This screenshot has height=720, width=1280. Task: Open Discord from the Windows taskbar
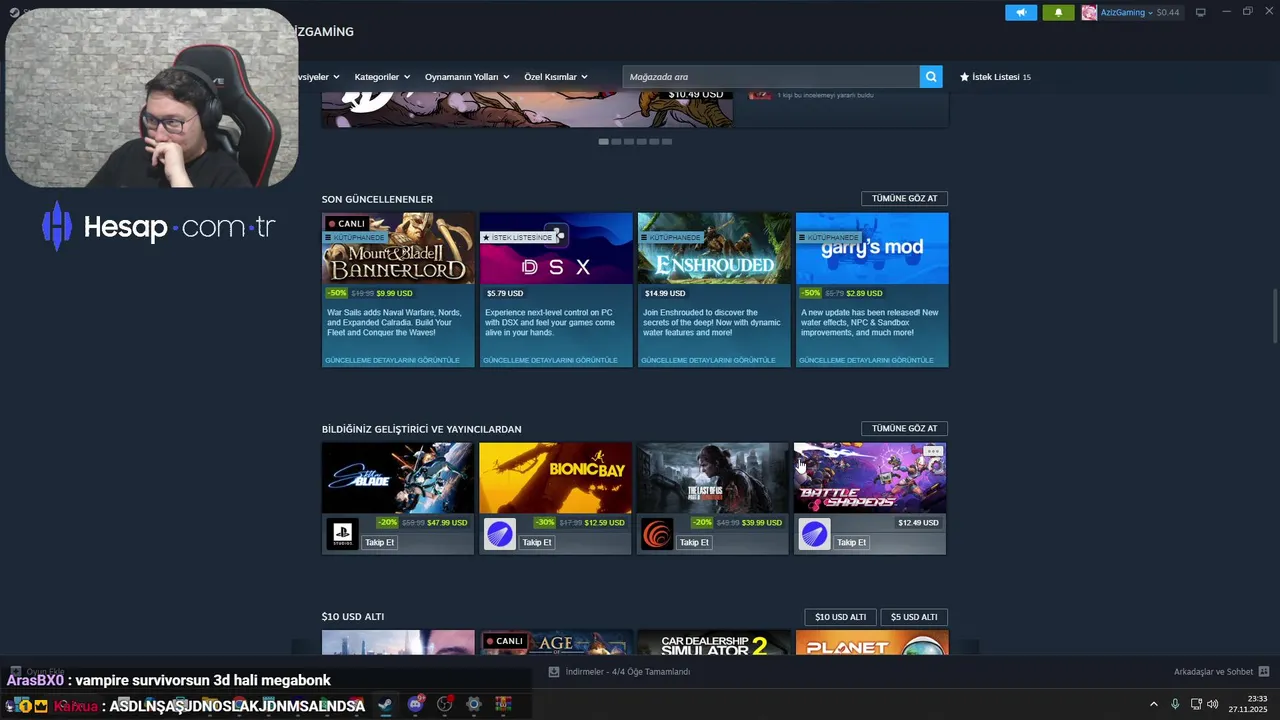tap(415, 705)
